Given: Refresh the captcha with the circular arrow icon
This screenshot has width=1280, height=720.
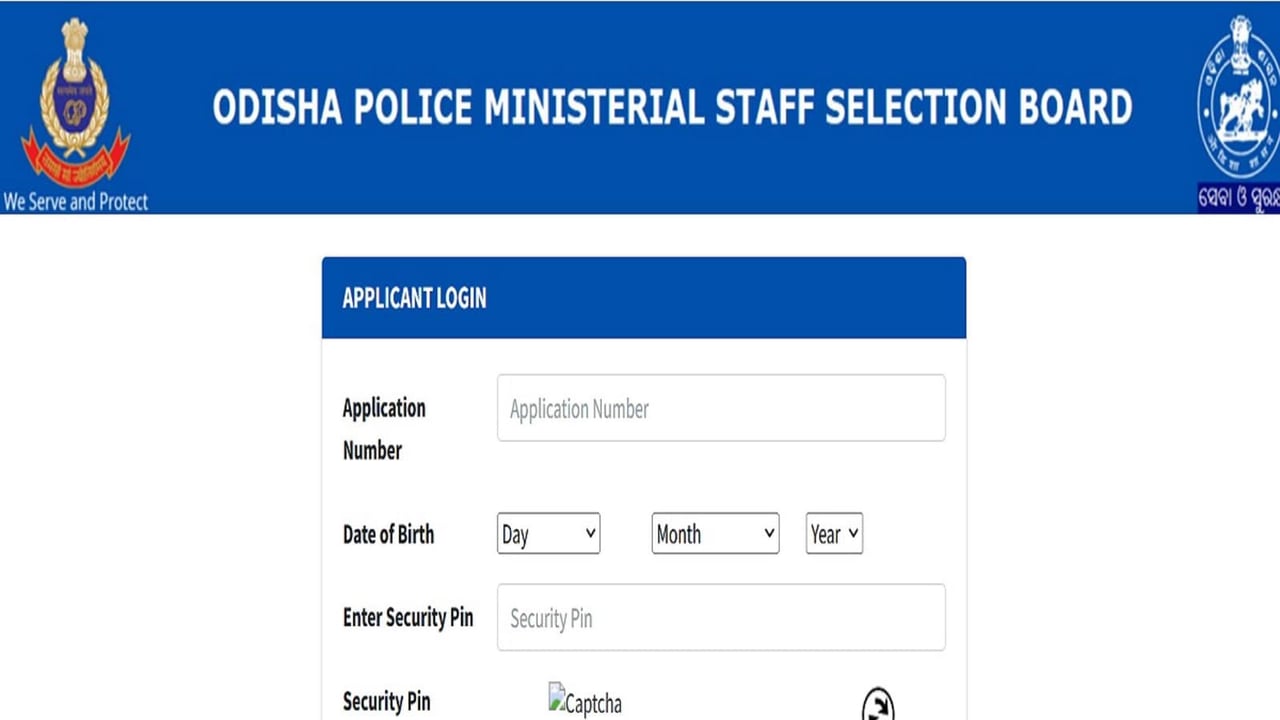Looking at the screenshot, I should pos(878,704).
